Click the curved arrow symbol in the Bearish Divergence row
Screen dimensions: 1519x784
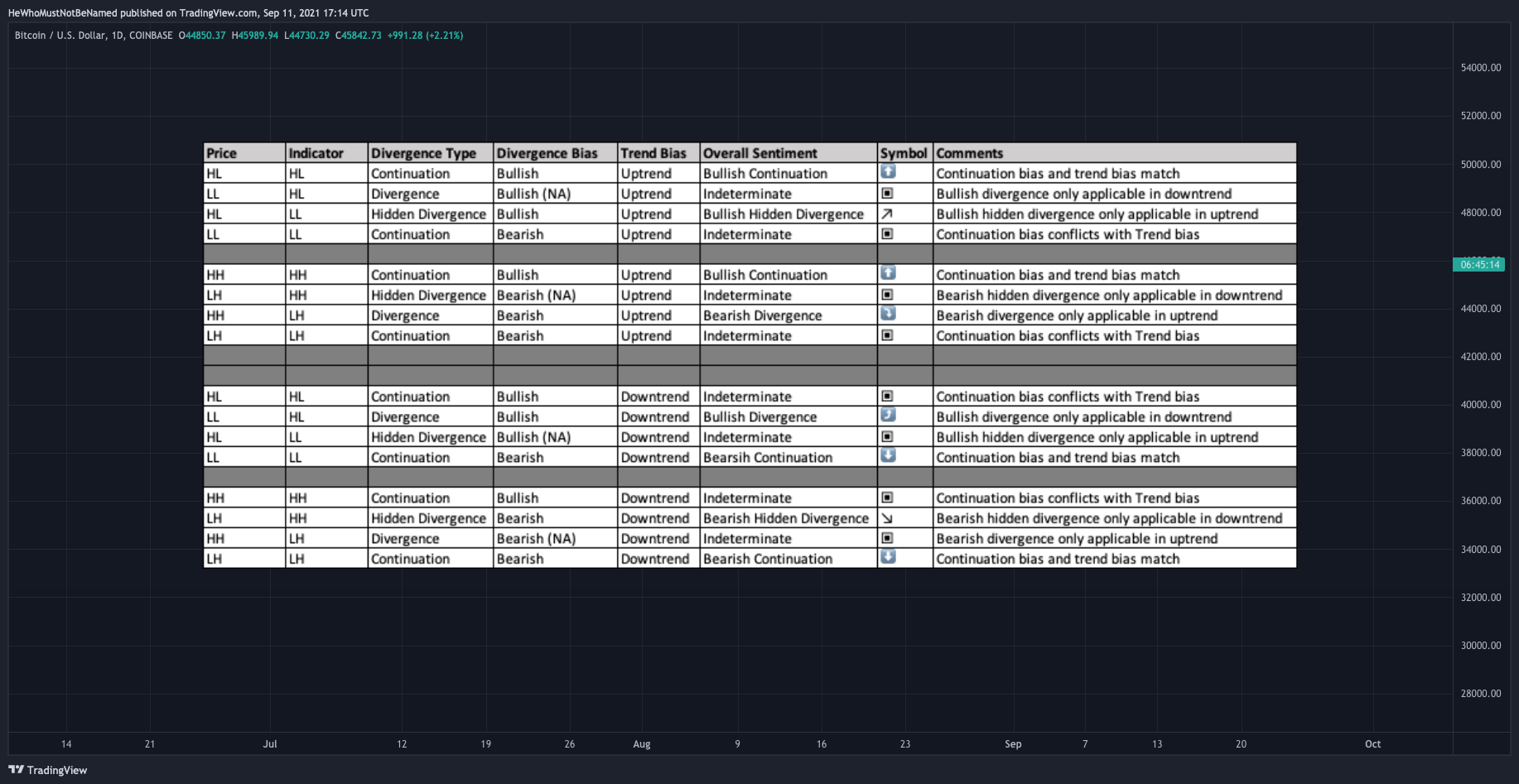tap(888, 314)
